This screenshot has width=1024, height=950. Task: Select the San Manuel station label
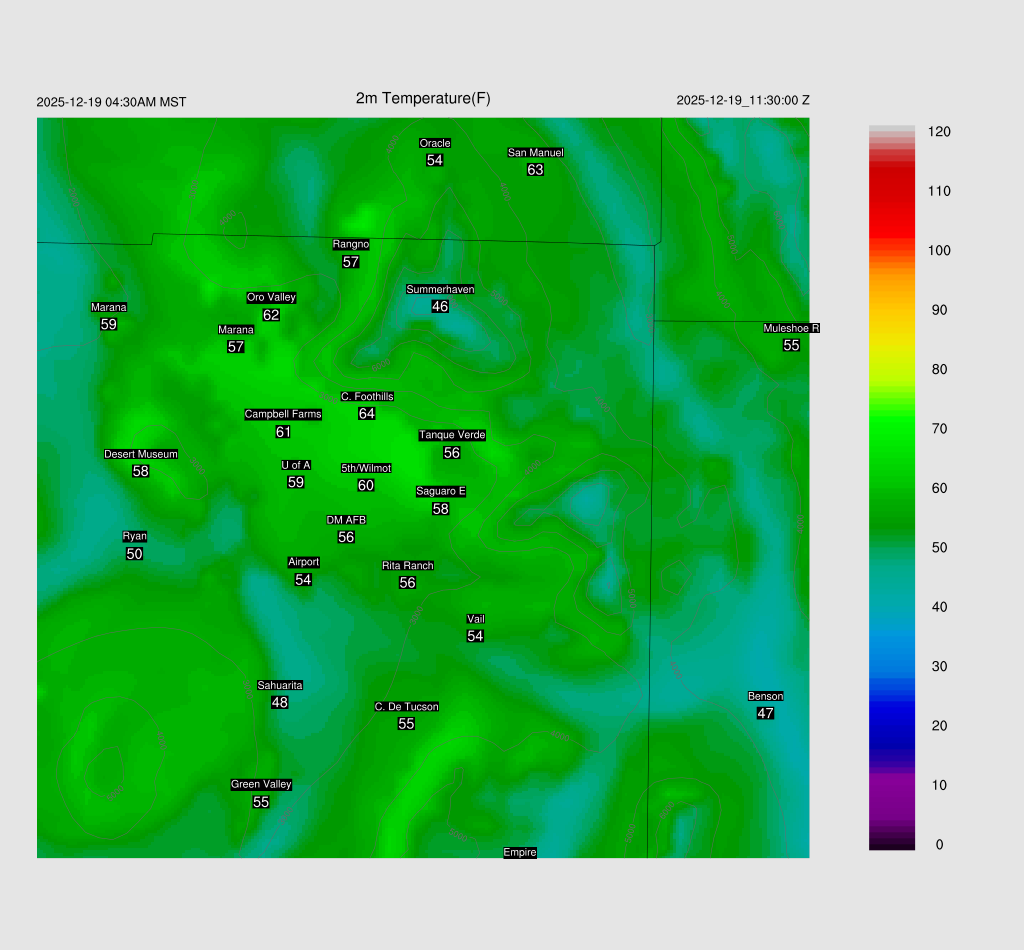535,153
